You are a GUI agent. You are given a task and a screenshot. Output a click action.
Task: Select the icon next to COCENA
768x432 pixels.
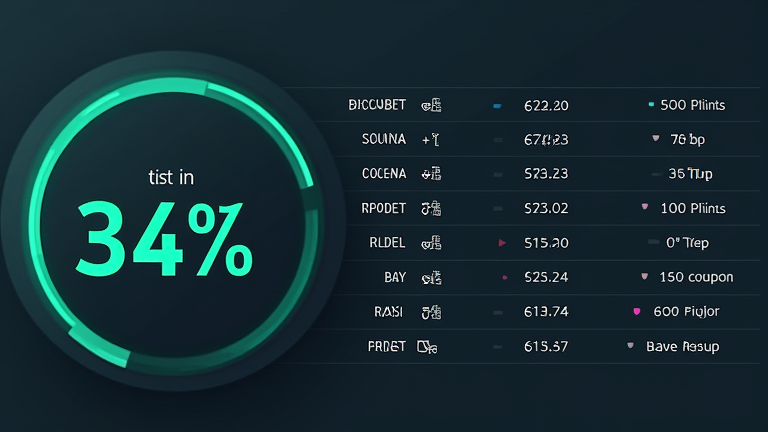coord(431,174)
